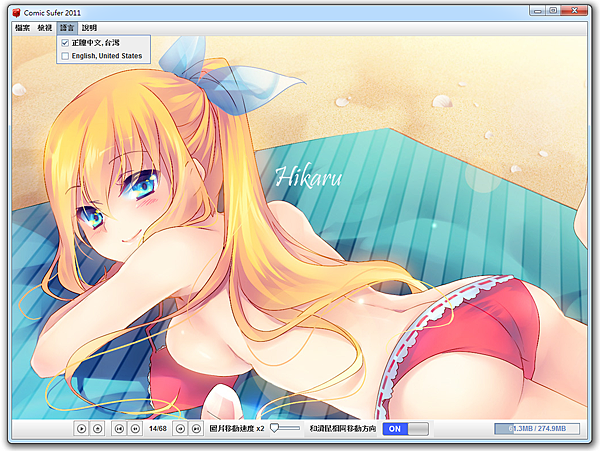Click the 14/68 page counter
The height and width of the screenshot is (451, 600).
(158, 428)
